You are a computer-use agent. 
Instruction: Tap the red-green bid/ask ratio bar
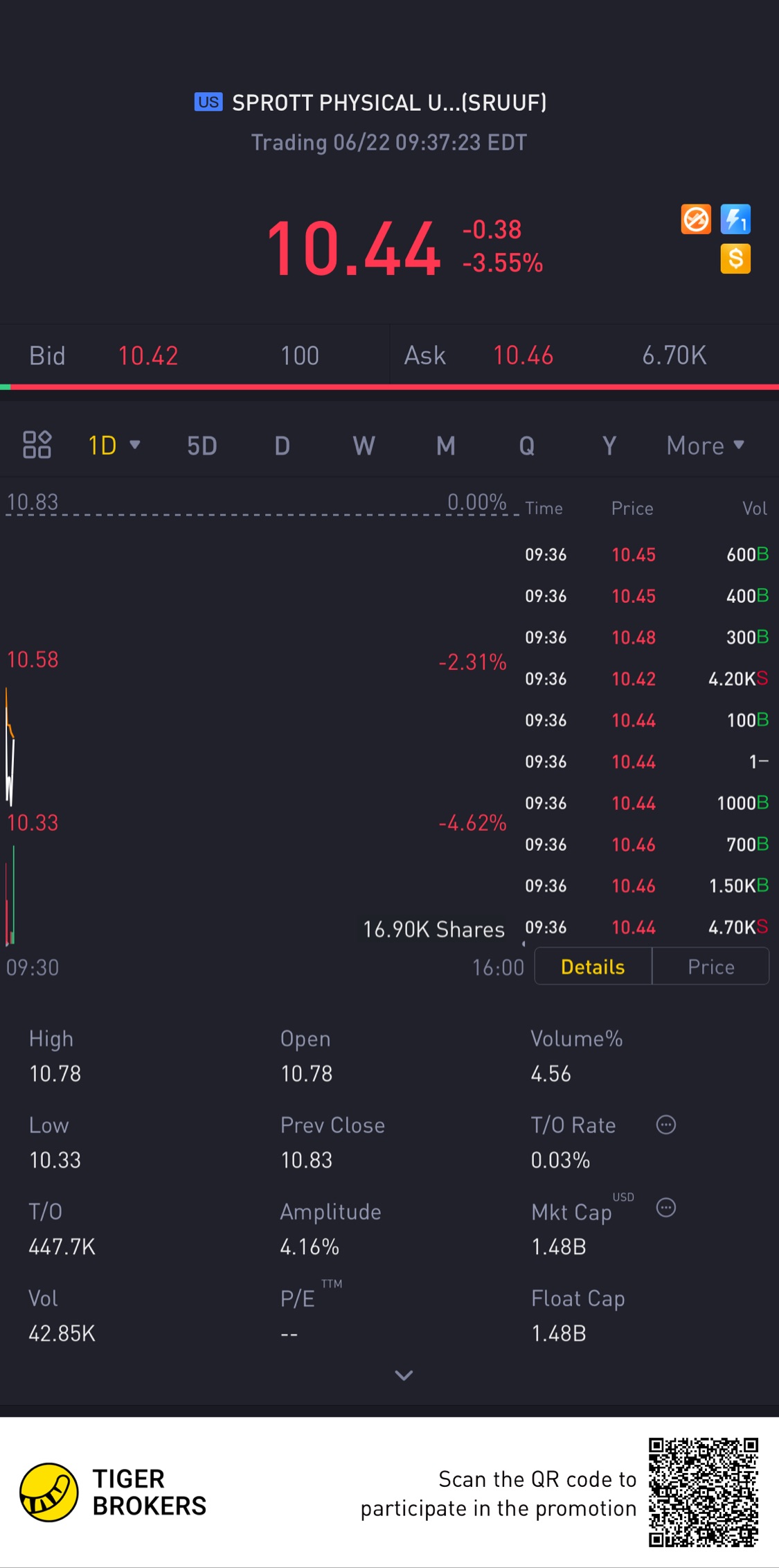389,387
